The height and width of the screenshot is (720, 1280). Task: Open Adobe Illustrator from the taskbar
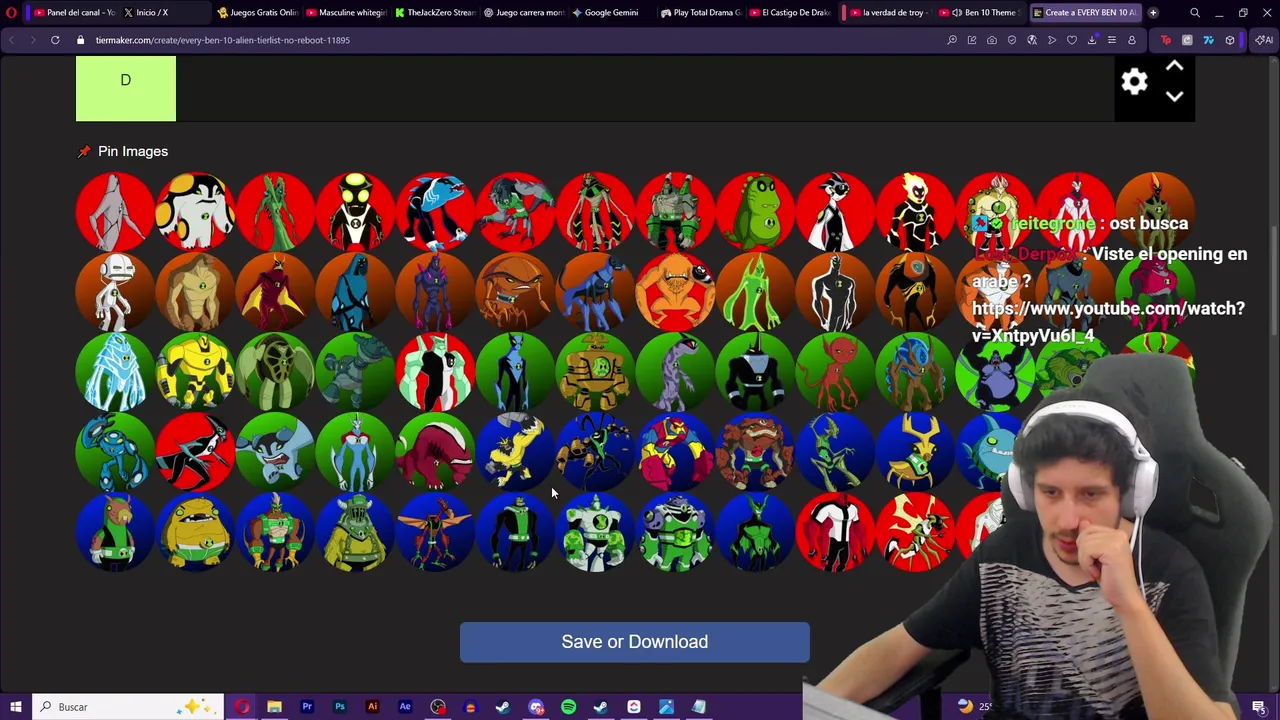click(x=372, y=707)
